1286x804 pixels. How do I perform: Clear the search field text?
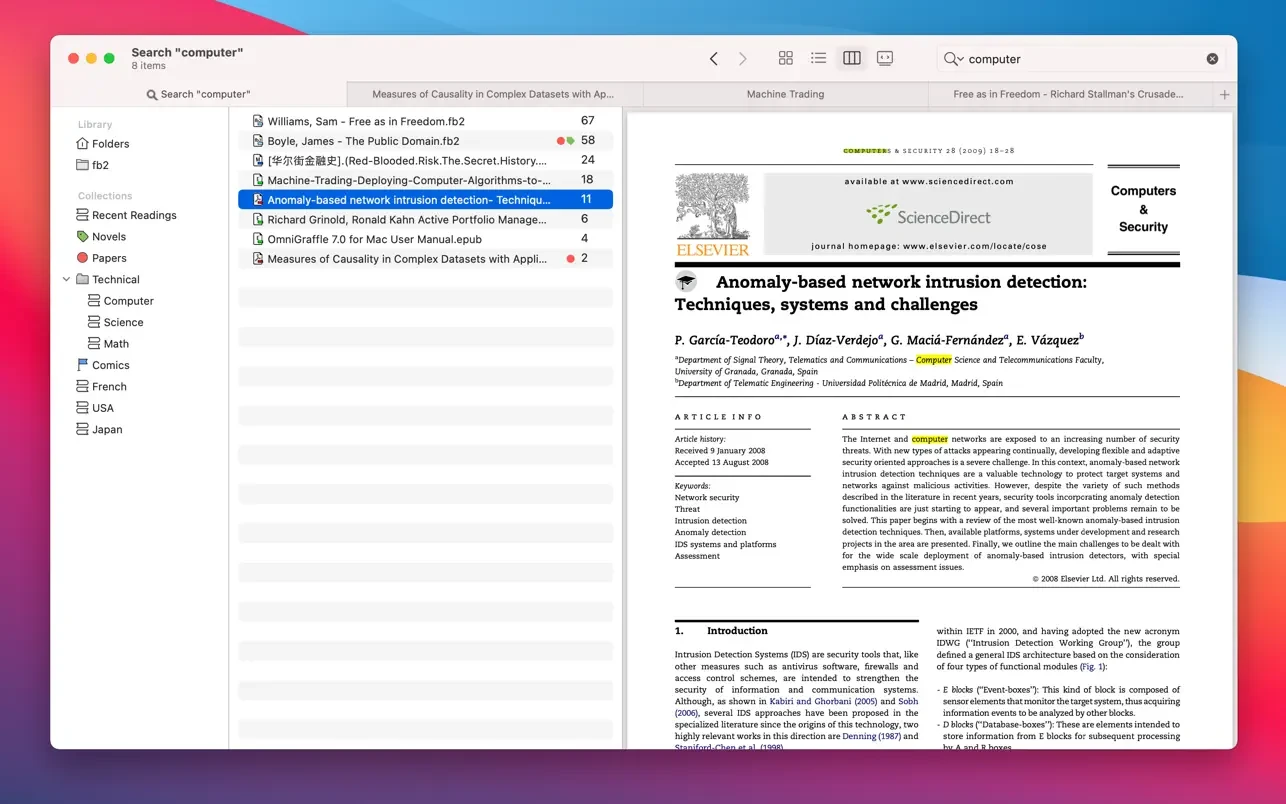tap(1212, 59)
